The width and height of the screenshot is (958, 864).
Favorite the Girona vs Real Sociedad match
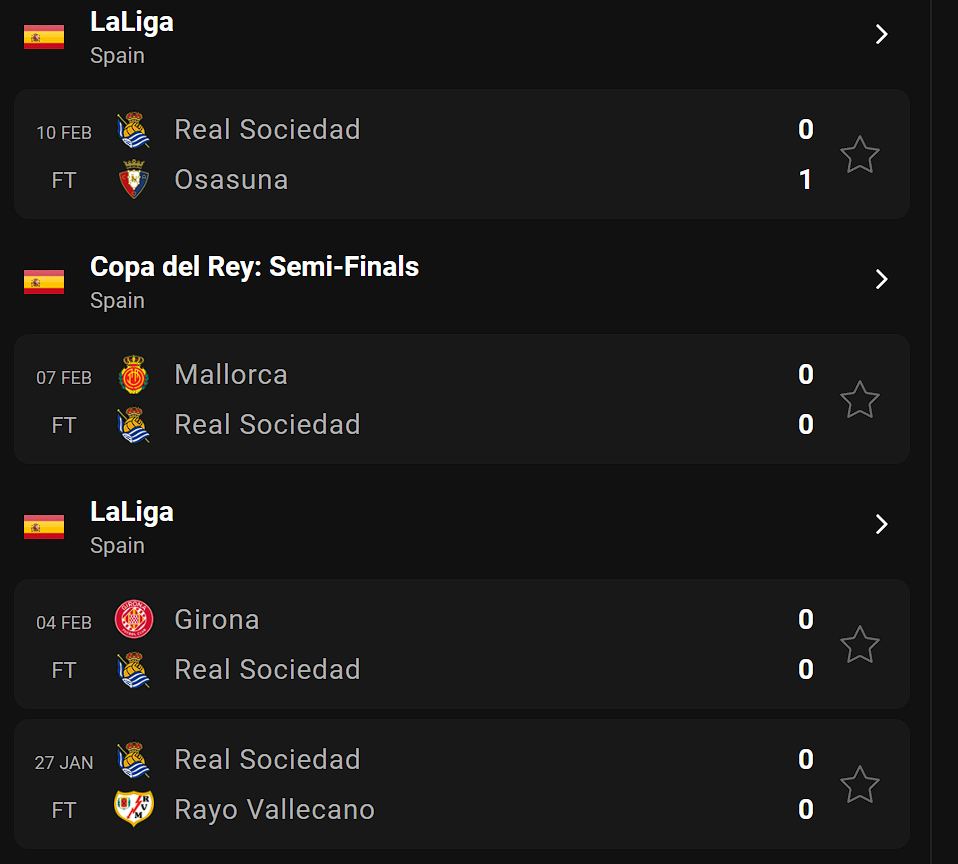pos(859,645)
